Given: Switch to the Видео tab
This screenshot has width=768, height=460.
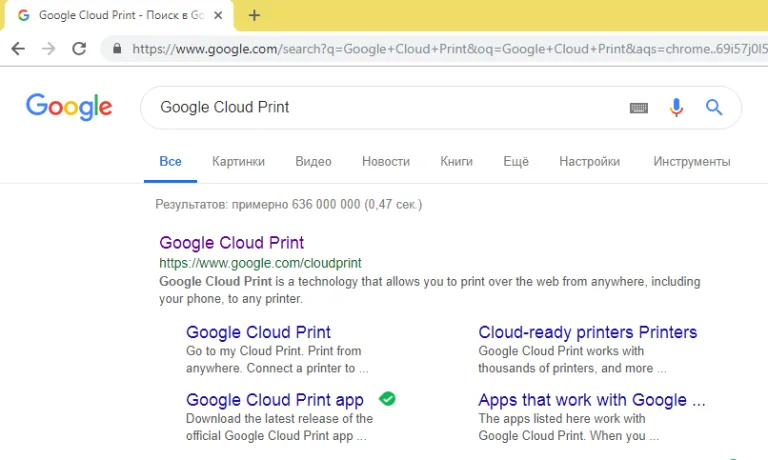Looking at the screenshot, I should coord(313,161).
